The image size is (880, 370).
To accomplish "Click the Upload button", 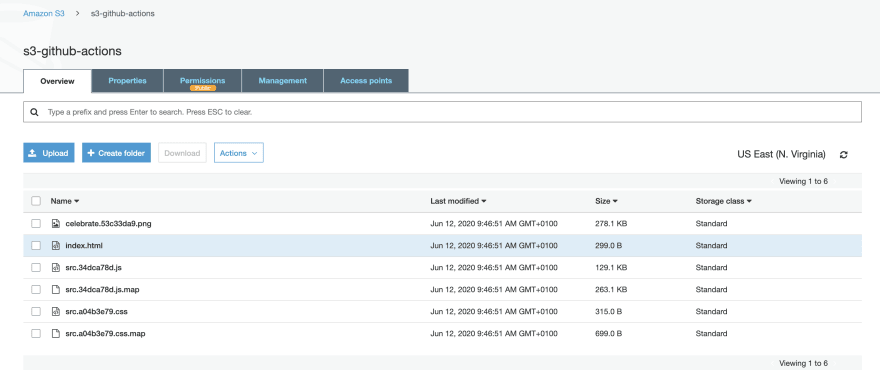I will pos(49,153).
